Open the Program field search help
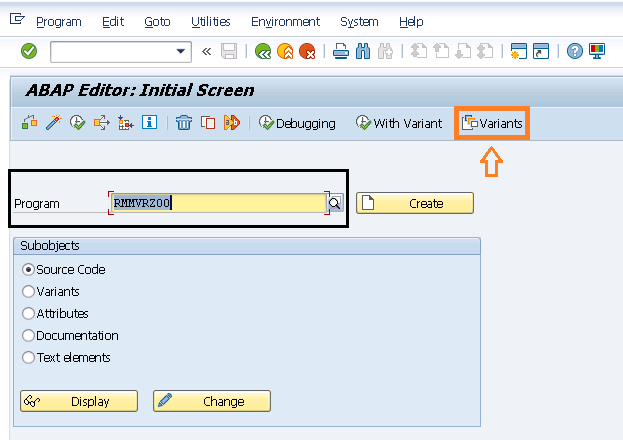Viewport: 623px width, 440px height. [x=335, y=203]
